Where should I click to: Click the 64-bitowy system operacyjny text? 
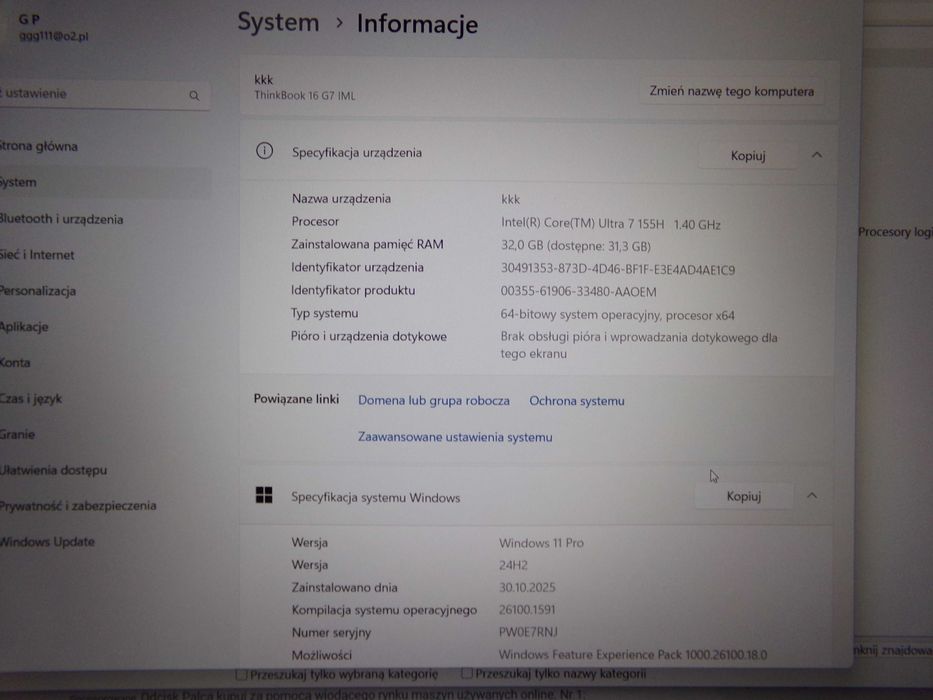617,315
